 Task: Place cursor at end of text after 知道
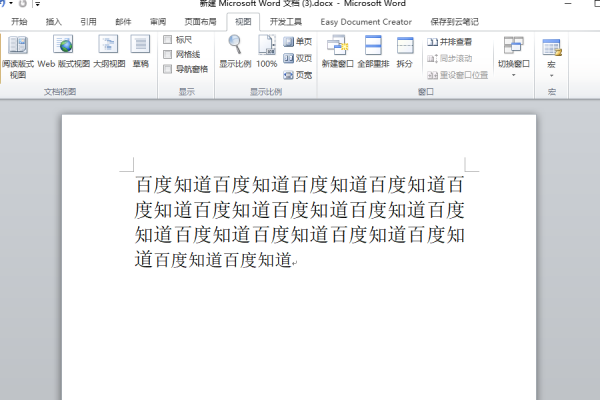coord(293,261)
